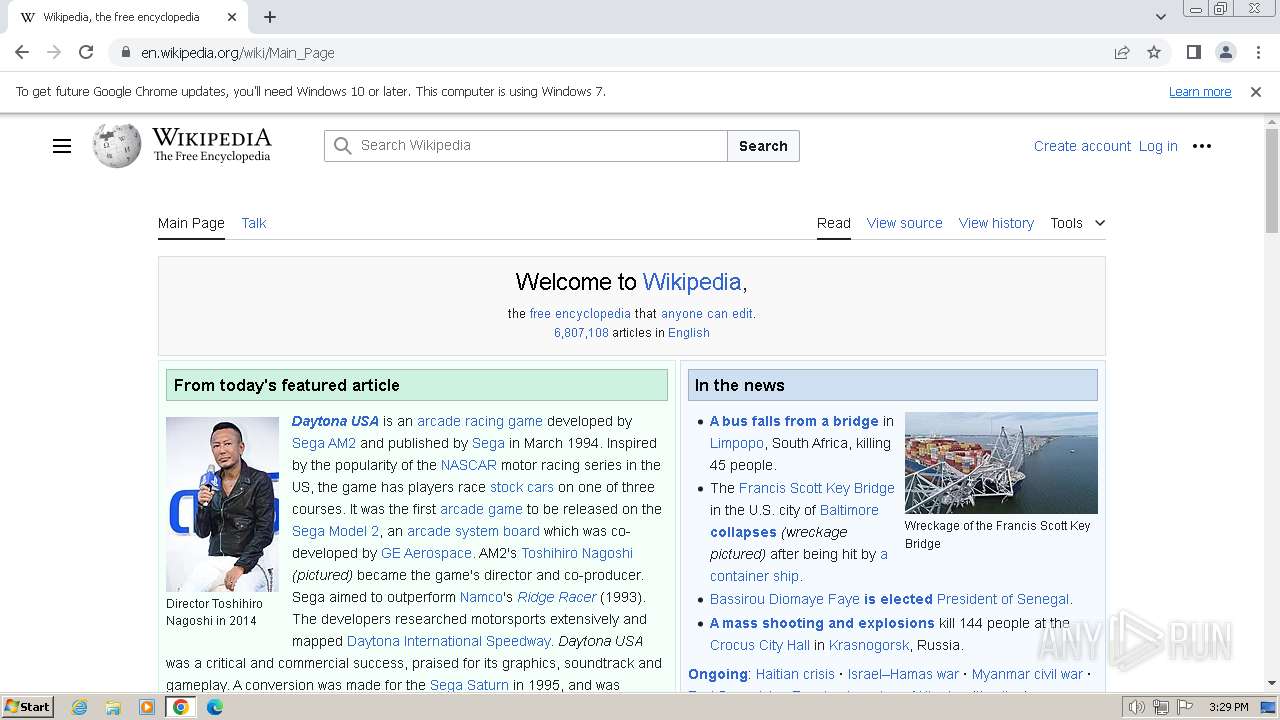Open the Francis Scott Key Bridge link

[817, 488]
